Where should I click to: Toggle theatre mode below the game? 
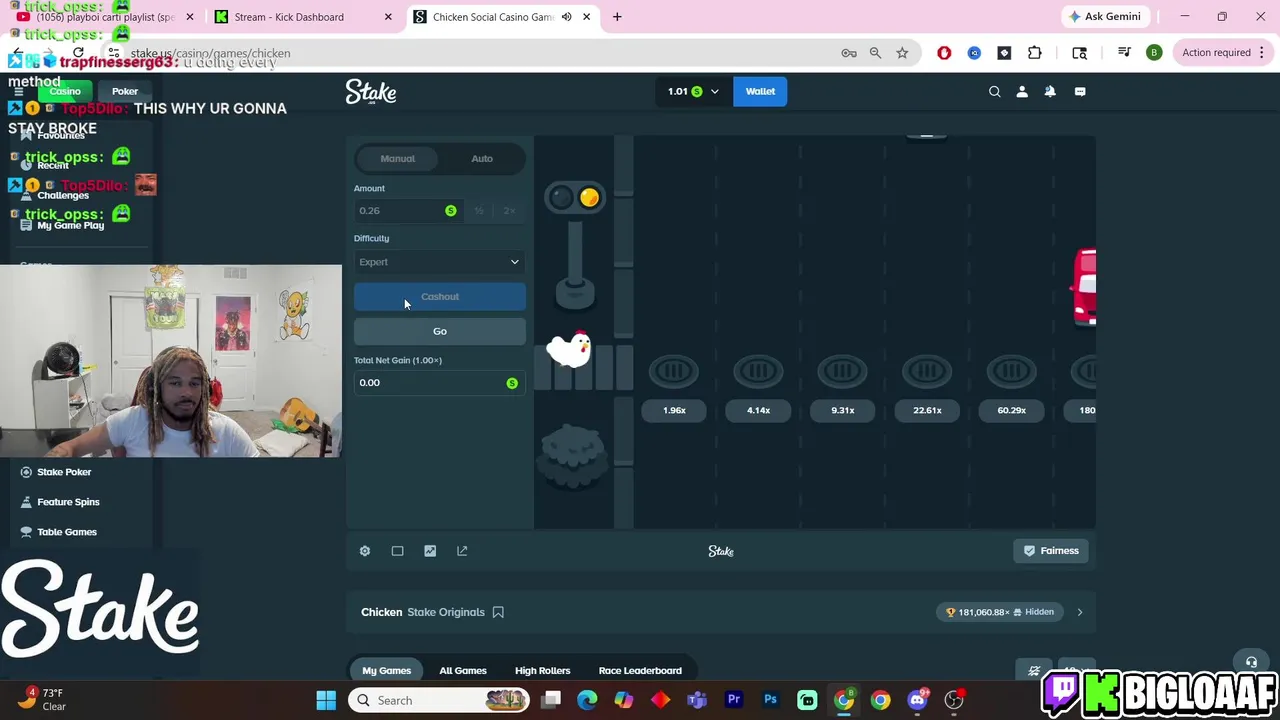click(x=397, y=551)
